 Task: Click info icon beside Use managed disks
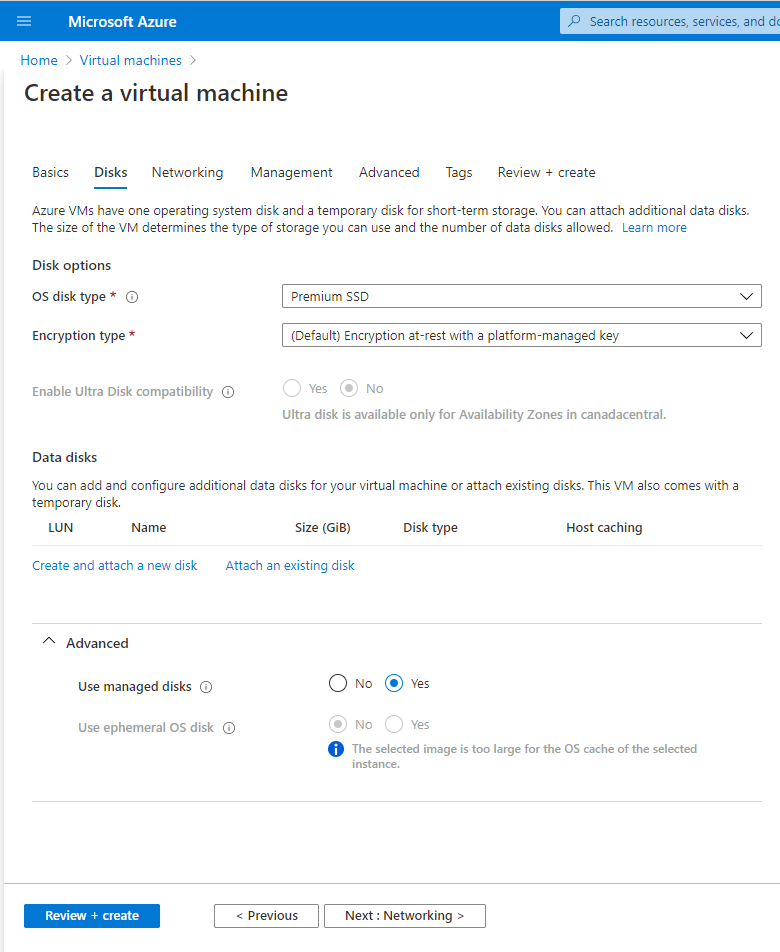tap(206, 687)
